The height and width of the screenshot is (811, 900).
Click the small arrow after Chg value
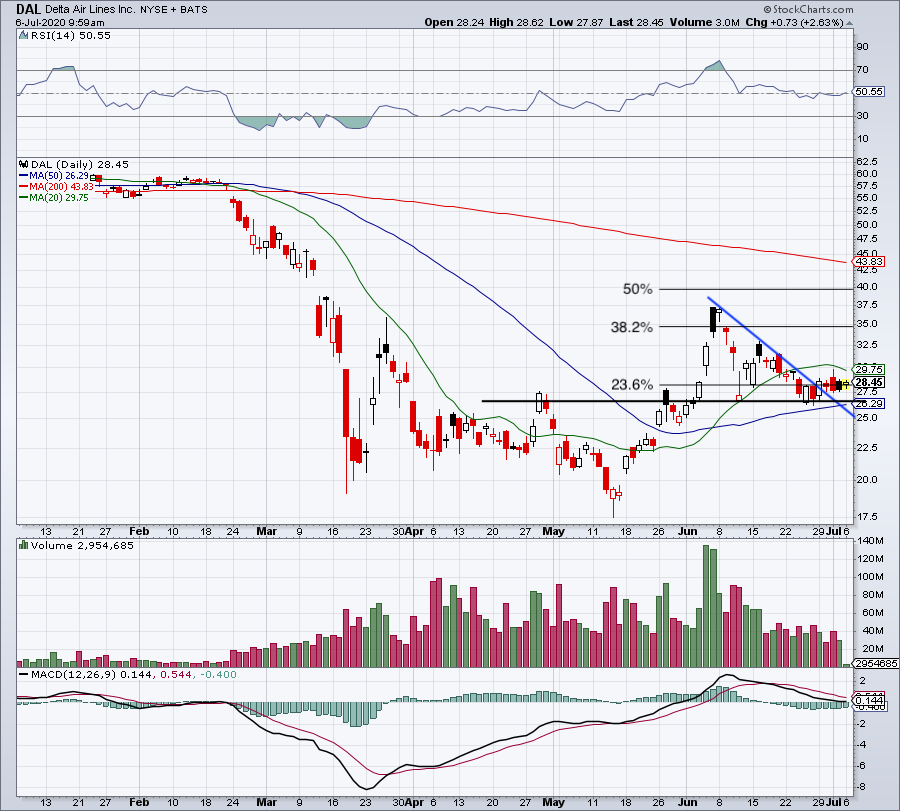click(849, 23)
